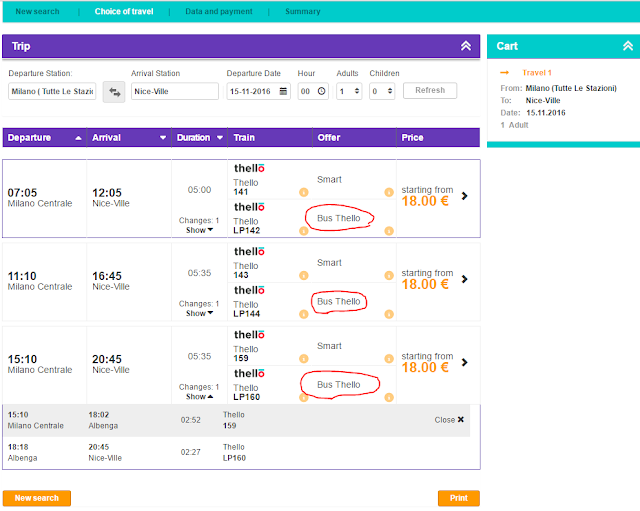Open Bus Thello offer info for LP144
Screen dimensions: 640x511
[389, 314]
